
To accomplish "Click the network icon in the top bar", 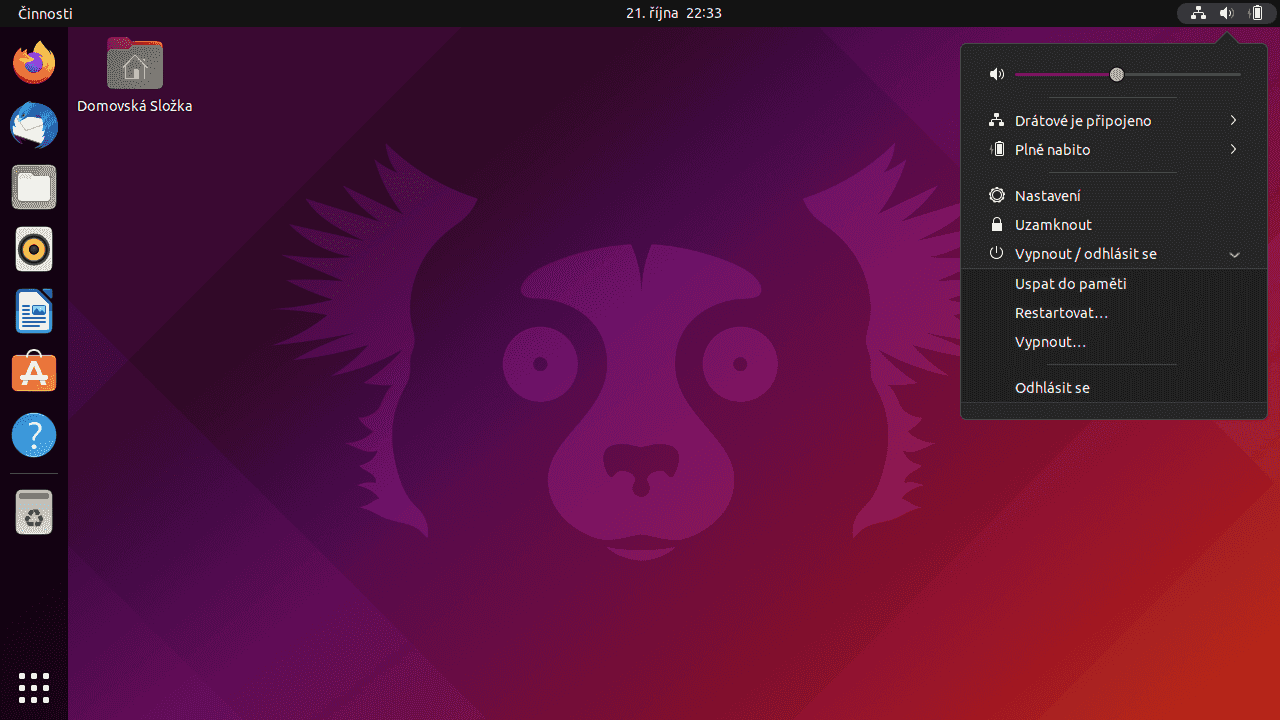I will 1197,13.
